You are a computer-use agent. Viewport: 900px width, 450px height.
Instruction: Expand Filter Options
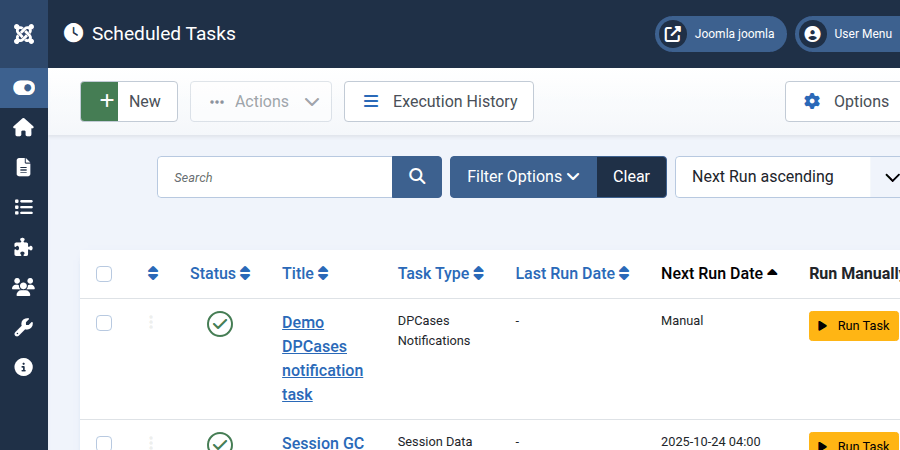pos(523,177)
